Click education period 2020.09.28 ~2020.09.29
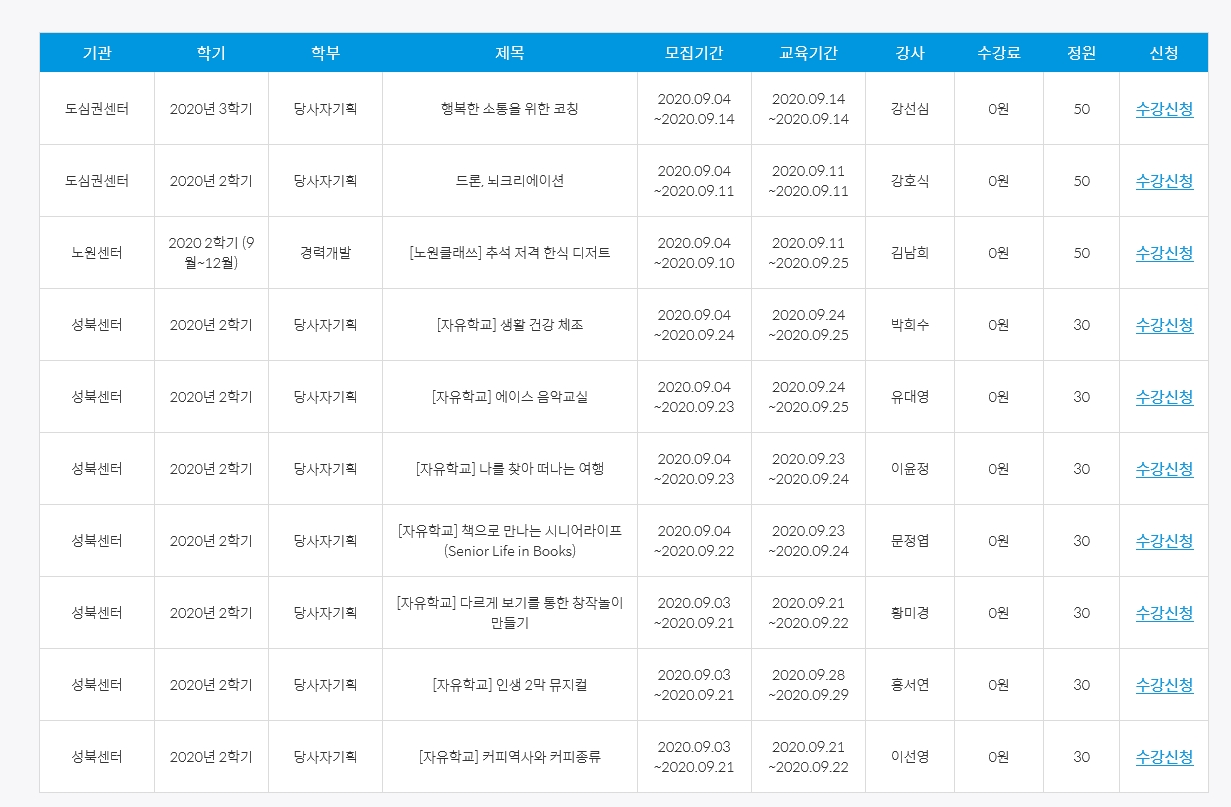The image size is (1231, 807). [808, 685]
